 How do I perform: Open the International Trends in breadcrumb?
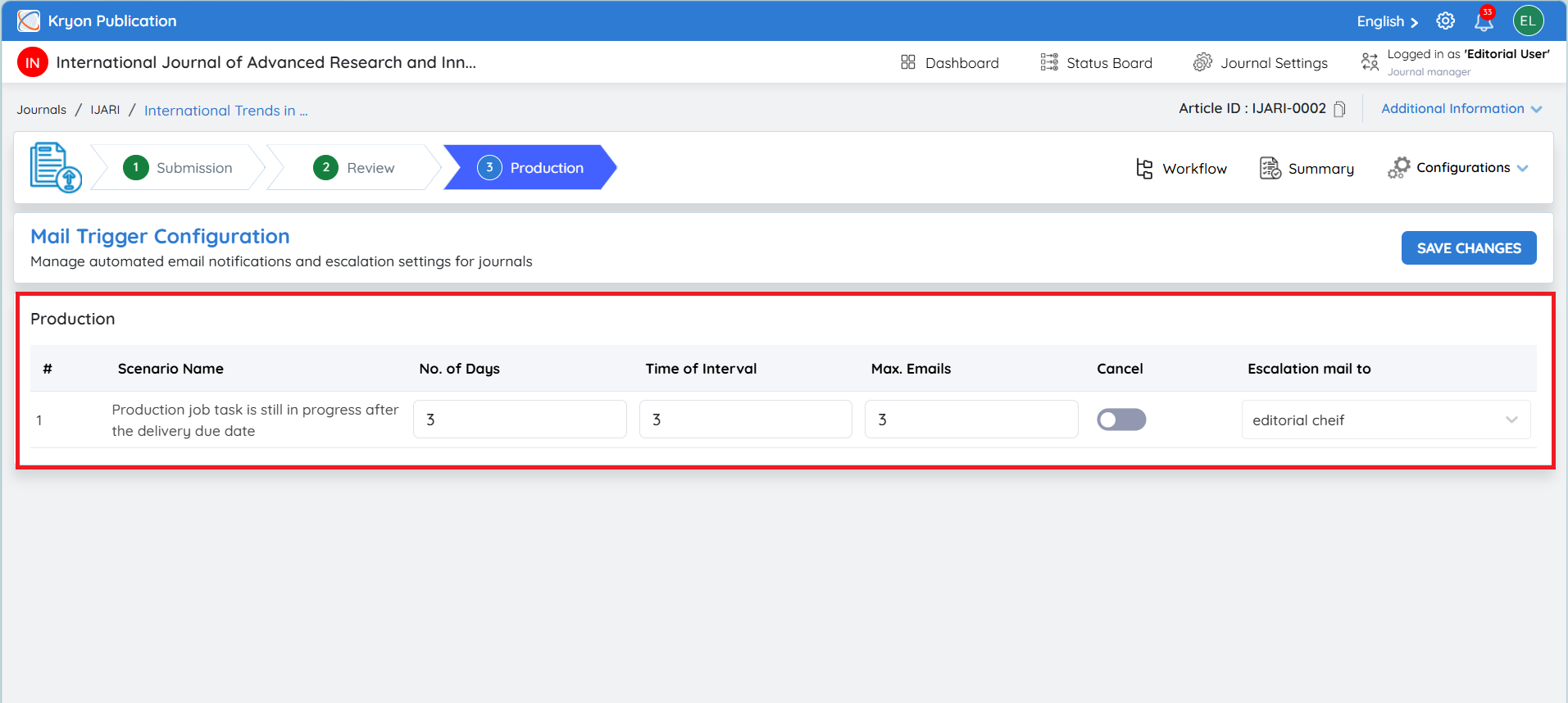(226, 111)
